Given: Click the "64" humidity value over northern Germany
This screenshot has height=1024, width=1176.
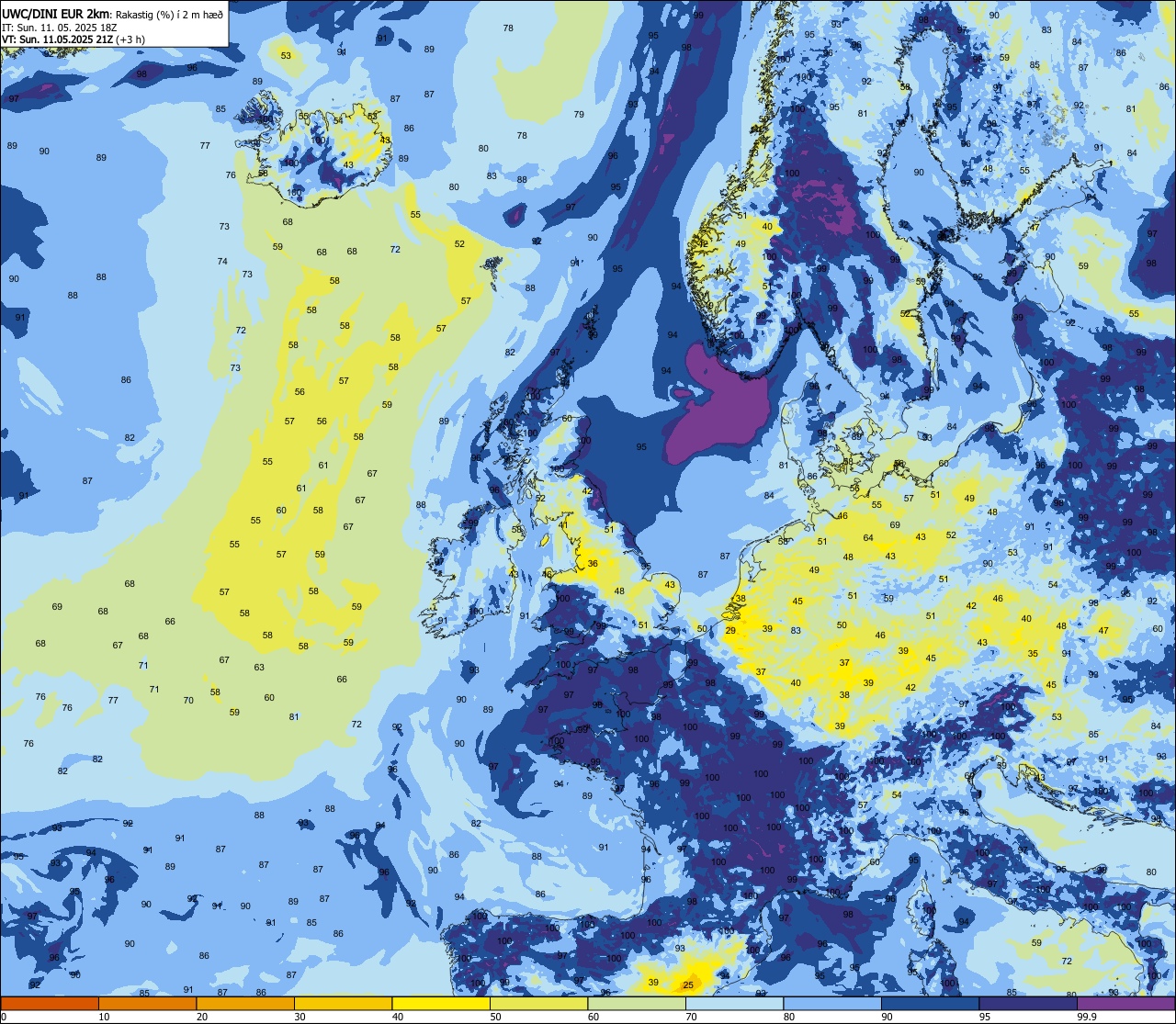Looking at the screenshot, I should pos(868,538).
